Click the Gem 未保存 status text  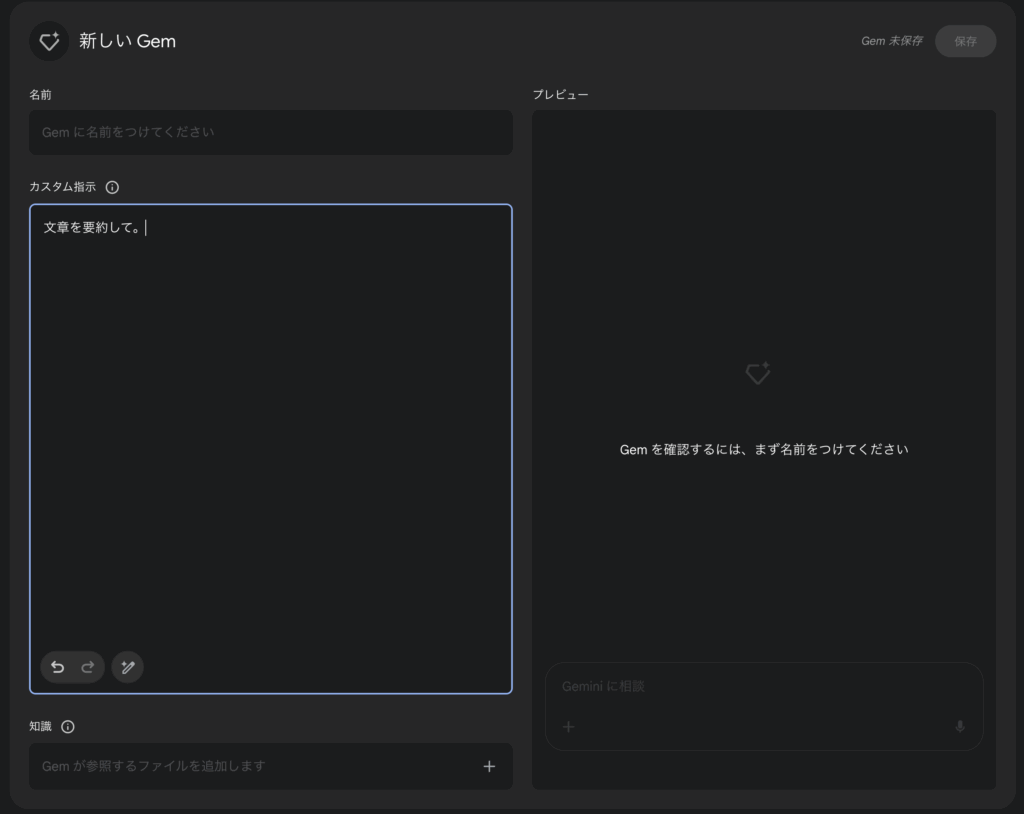pyautogui.click(x=892, y=41)
